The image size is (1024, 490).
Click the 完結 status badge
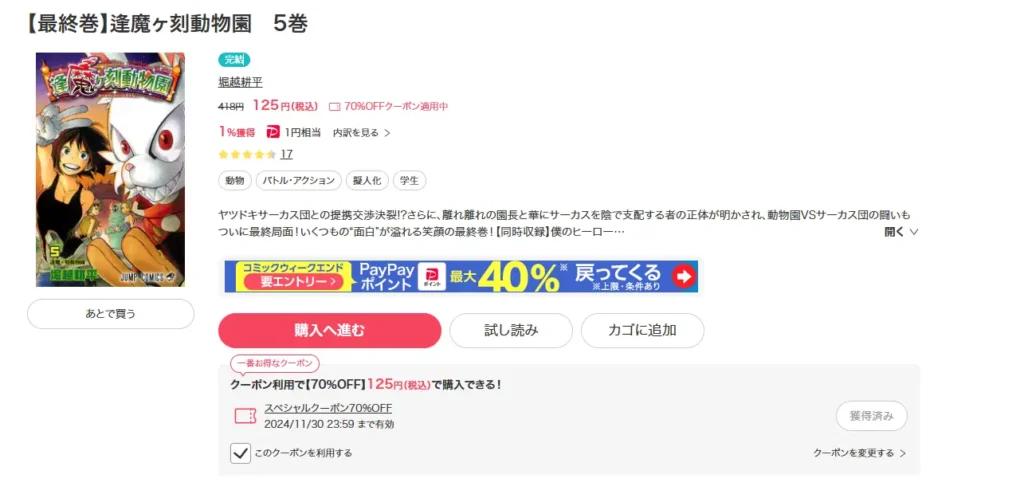(x=234, y=60)
